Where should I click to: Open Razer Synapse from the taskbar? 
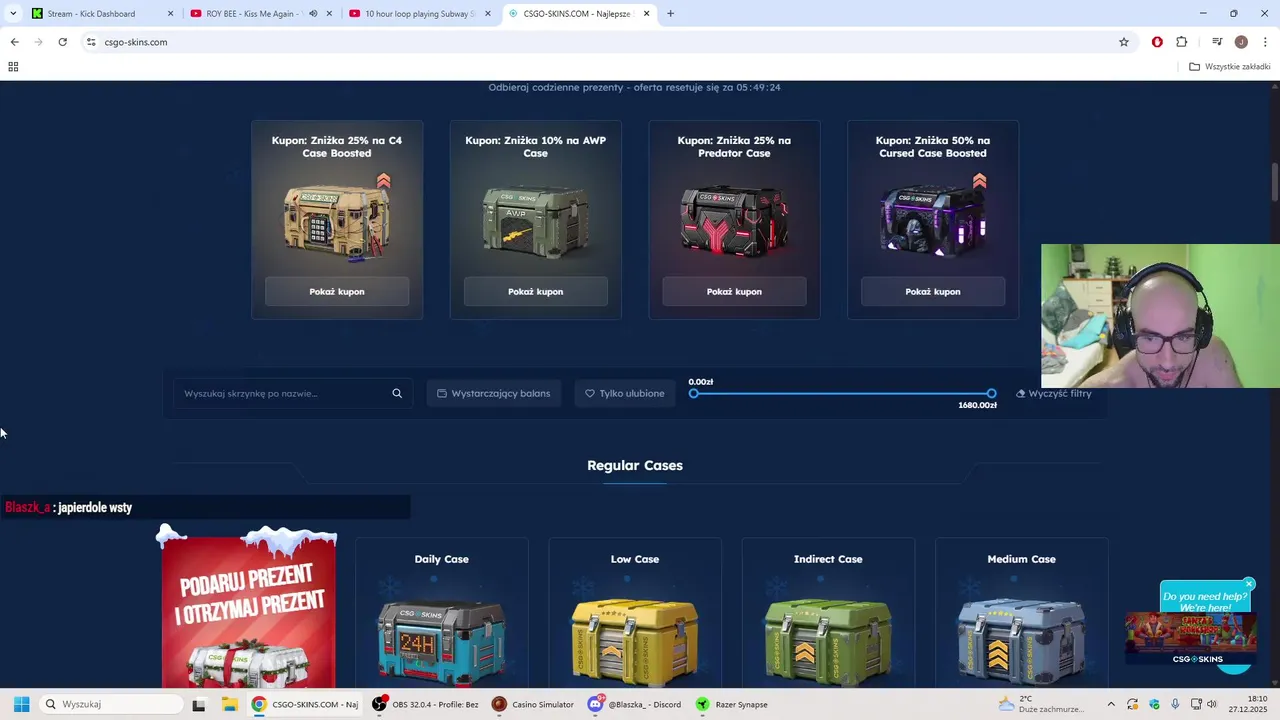732,704
